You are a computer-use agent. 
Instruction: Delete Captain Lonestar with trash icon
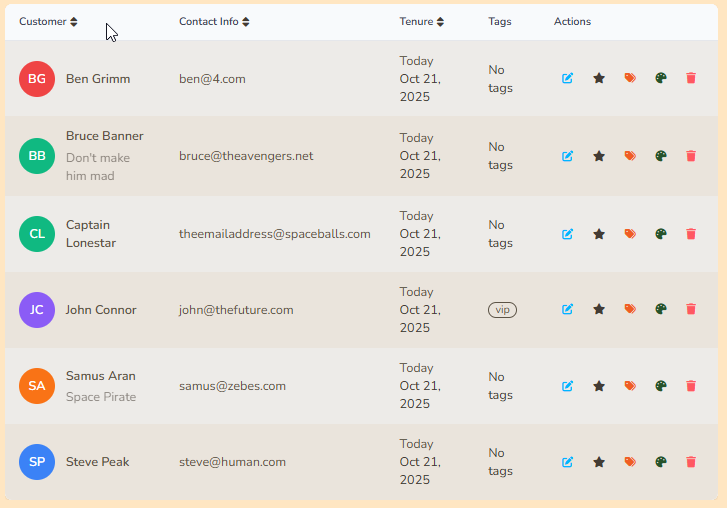point(691,234)
